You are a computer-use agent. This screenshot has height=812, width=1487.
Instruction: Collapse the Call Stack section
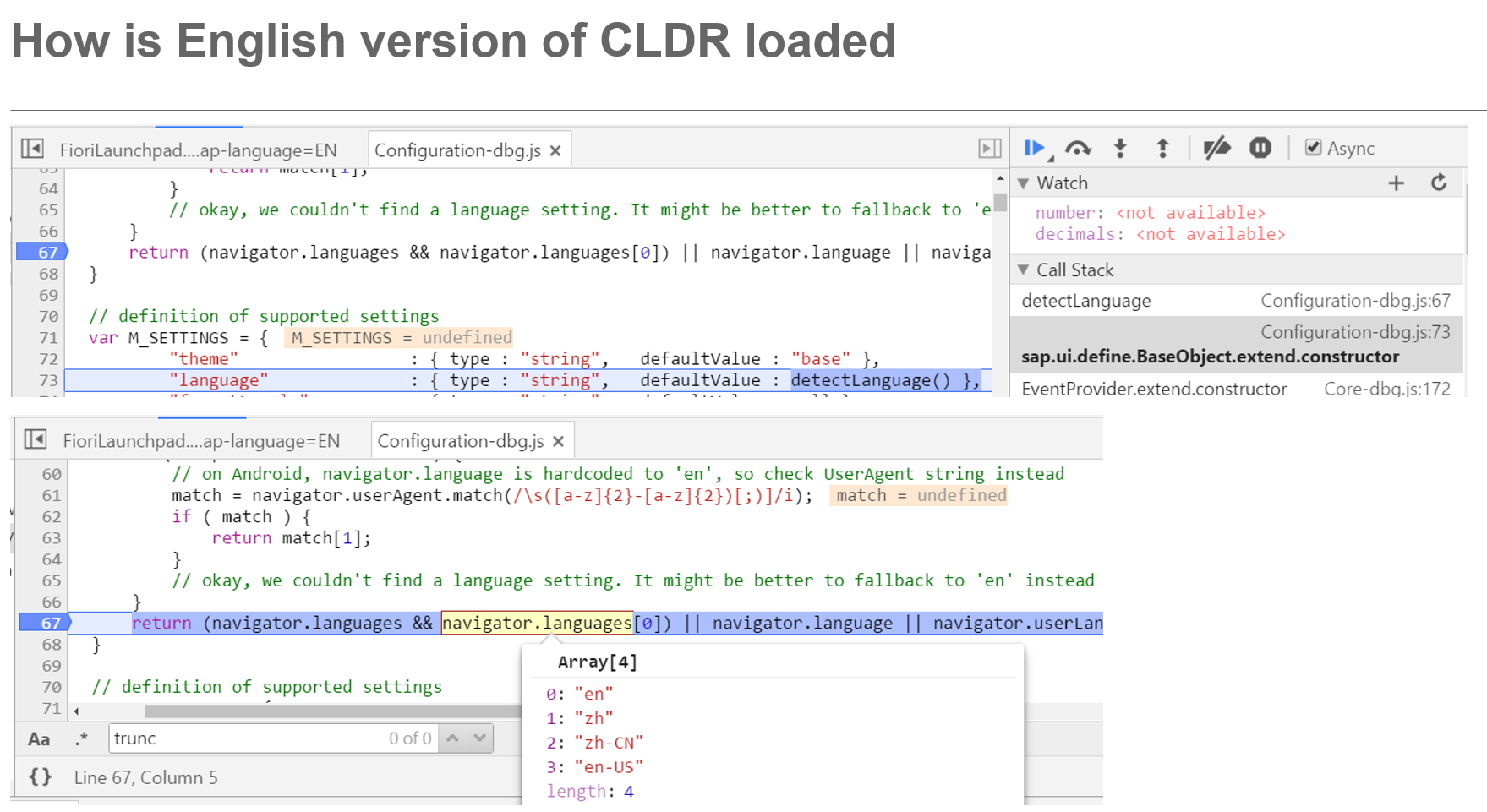click(x=1024, y=270)
